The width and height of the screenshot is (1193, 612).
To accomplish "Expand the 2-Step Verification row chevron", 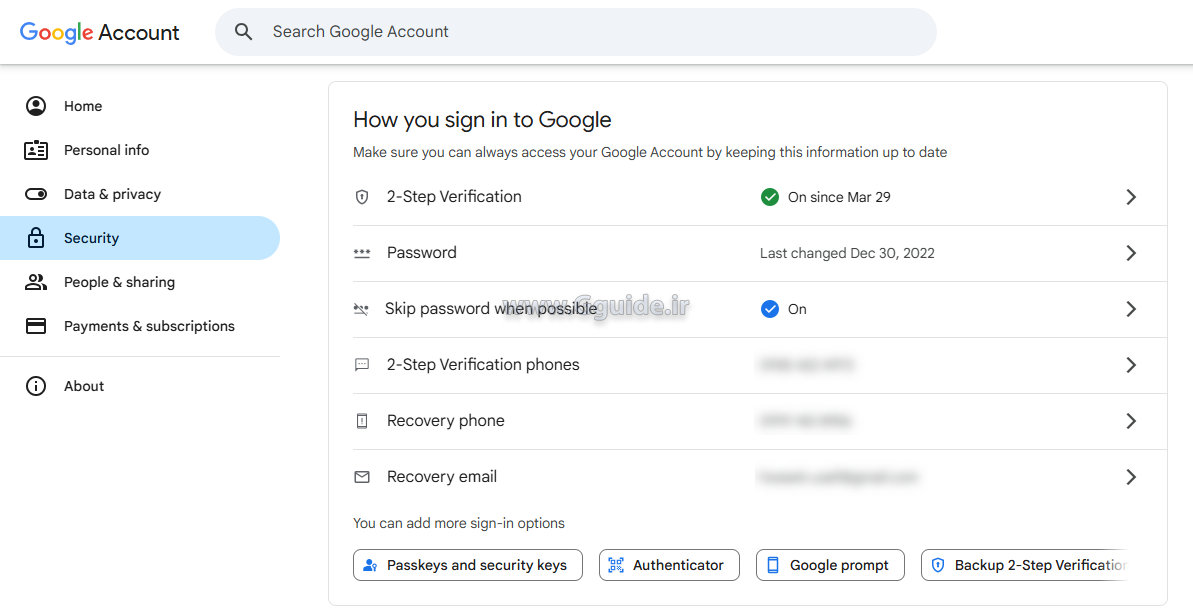I will pos(1131,197).
